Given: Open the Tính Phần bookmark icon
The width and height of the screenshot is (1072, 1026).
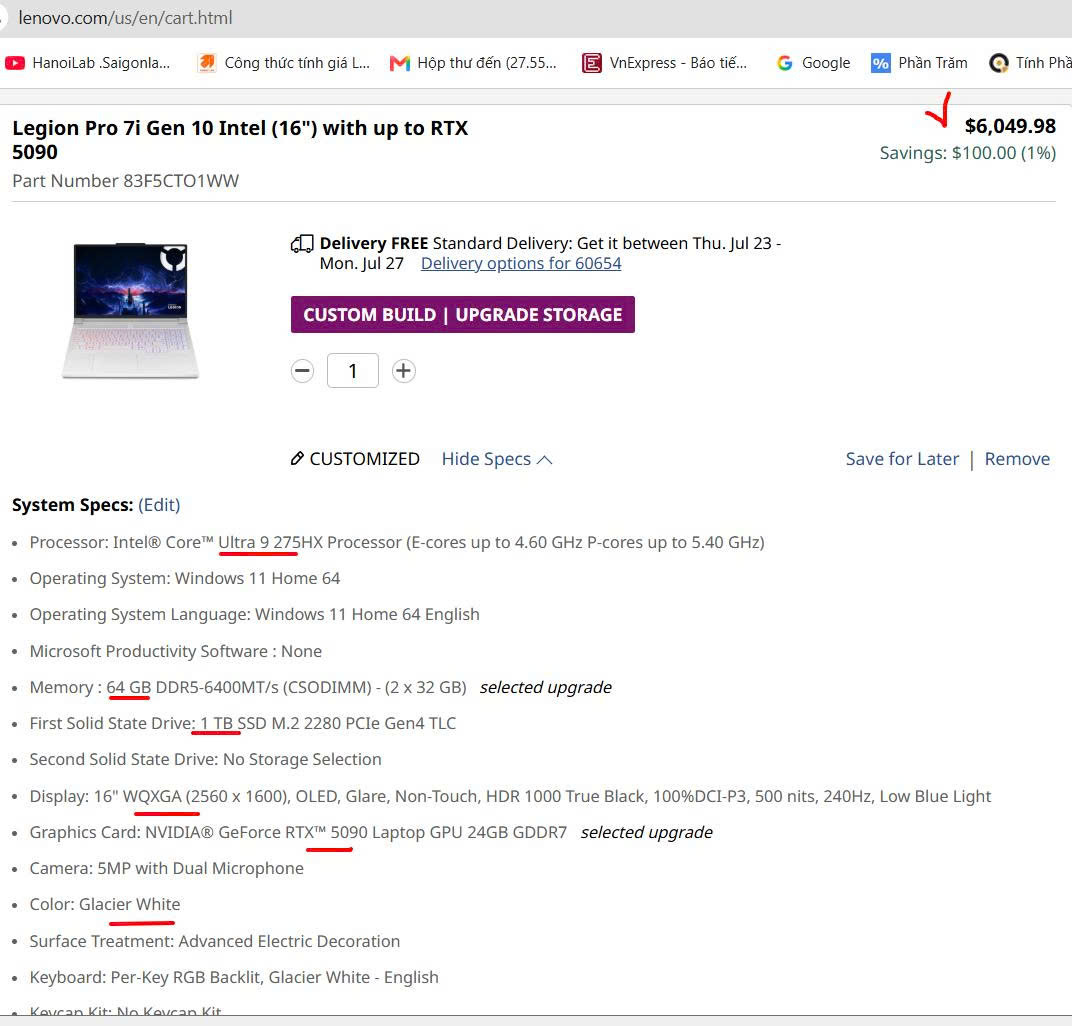Looking at the screenshot, I should click(999, 63).
